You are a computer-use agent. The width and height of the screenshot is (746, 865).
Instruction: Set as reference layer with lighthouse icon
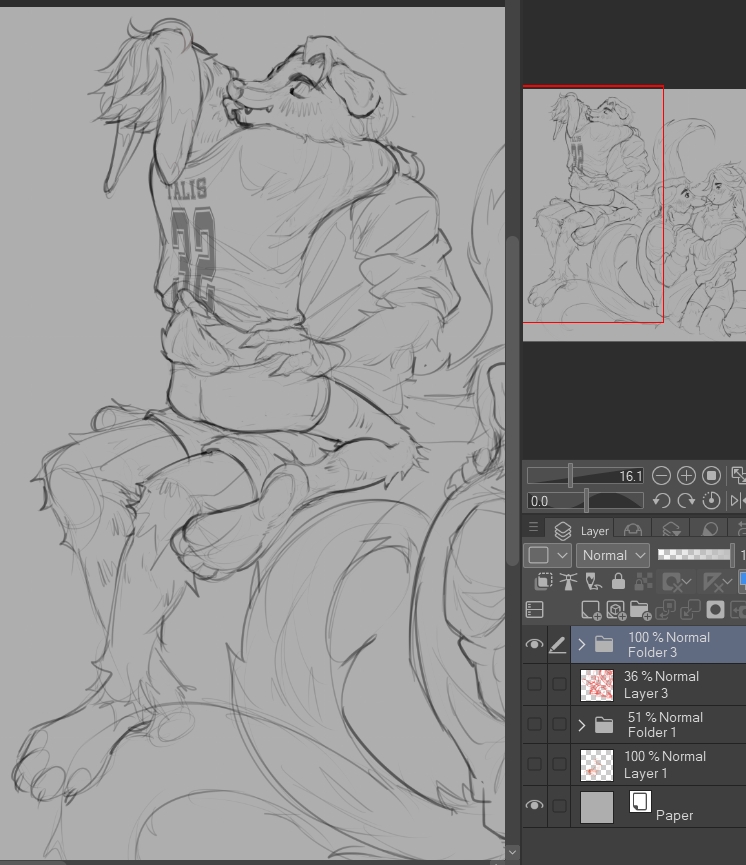(569, 581)
